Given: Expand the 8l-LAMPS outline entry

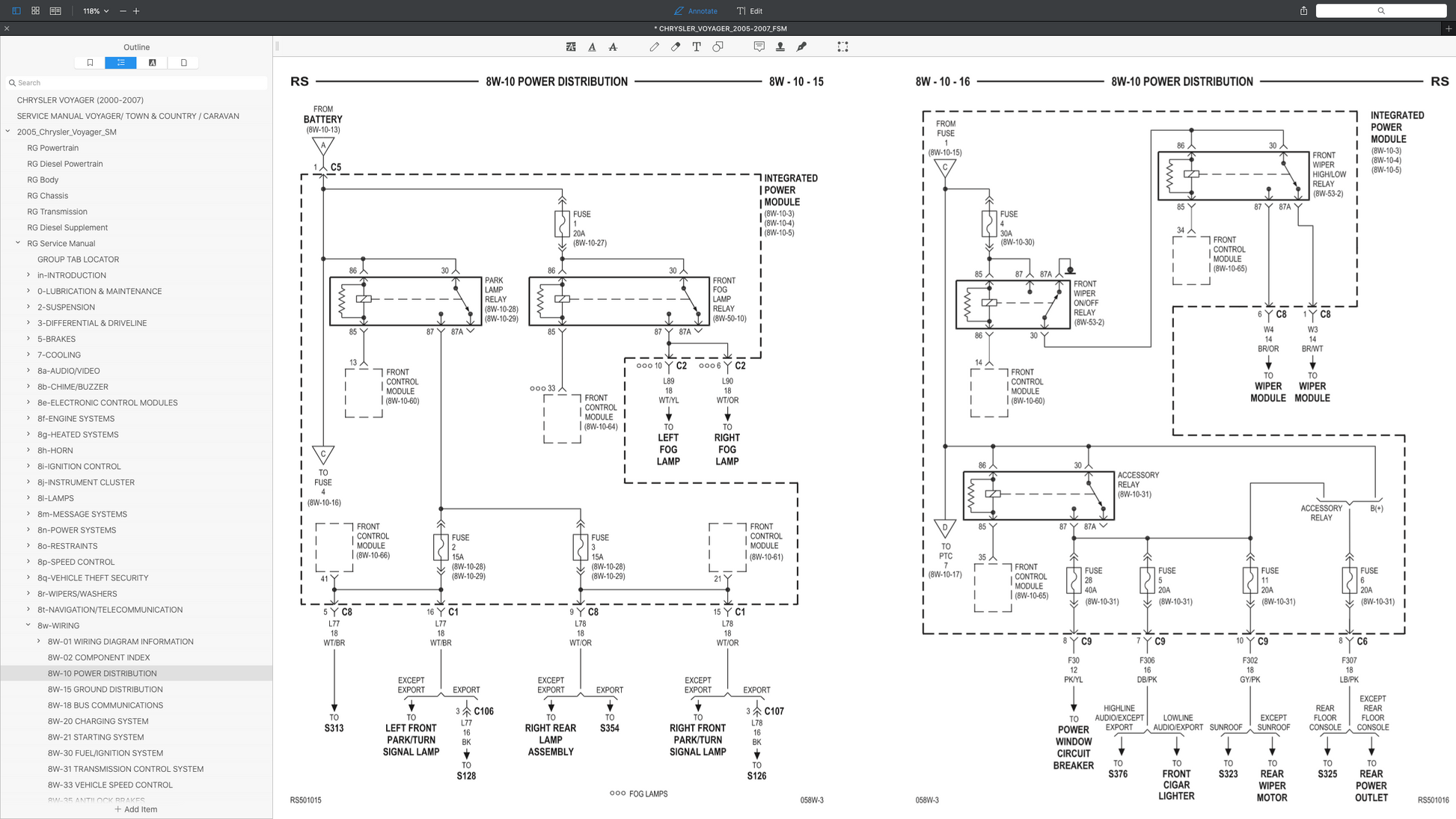Looking at the screenshot, I should pos(28,498).
